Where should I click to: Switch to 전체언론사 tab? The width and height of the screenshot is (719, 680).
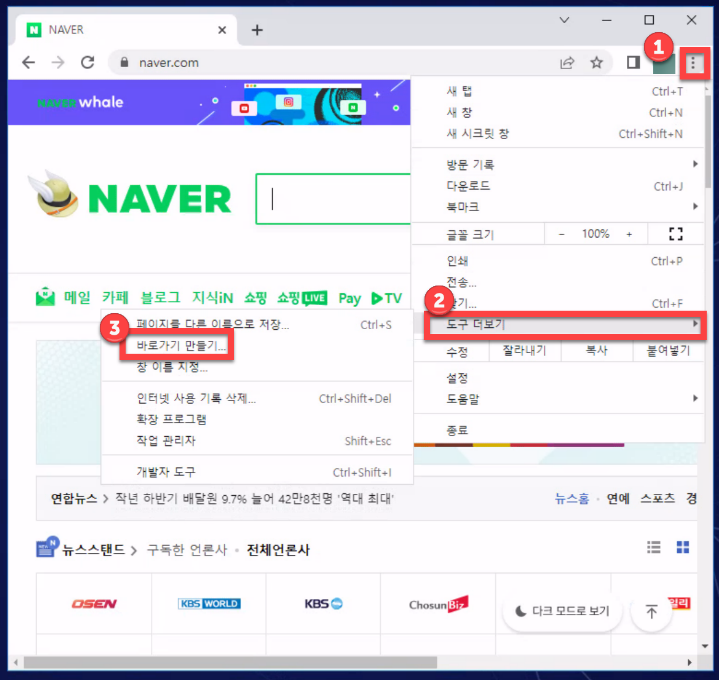pos(278,549)
